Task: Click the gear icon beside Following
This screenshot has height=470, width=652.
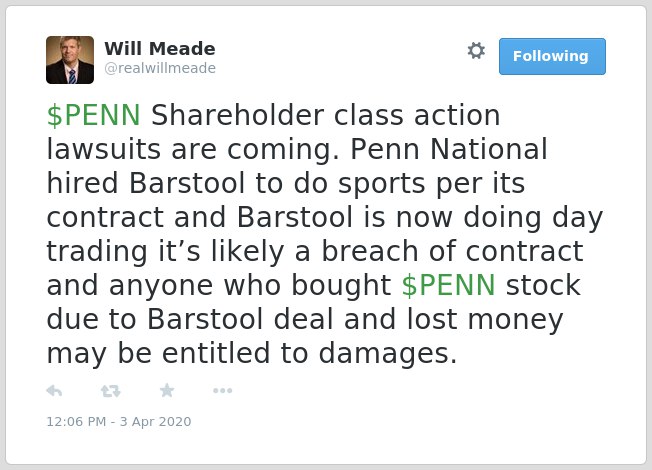Action: coord(476,51)
